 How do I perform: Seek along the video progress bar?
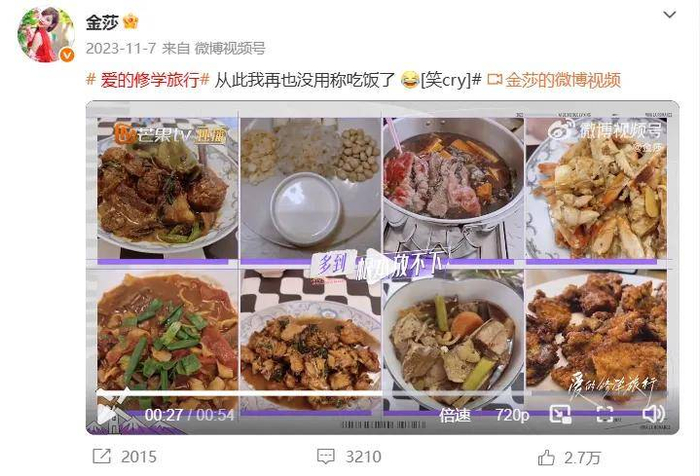tap(382, 394)
